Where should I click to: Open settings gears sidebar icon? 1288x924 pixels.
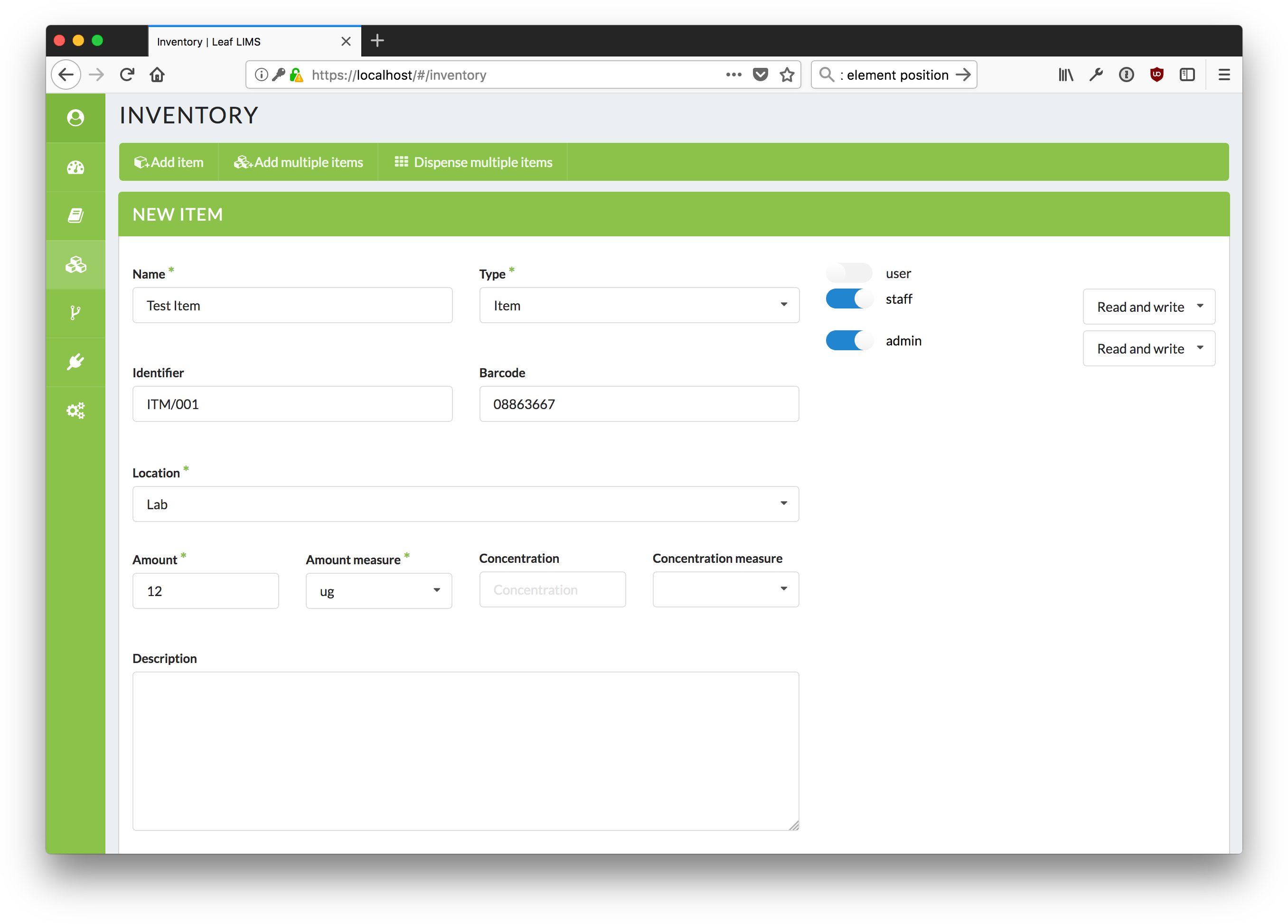(75, 411)
